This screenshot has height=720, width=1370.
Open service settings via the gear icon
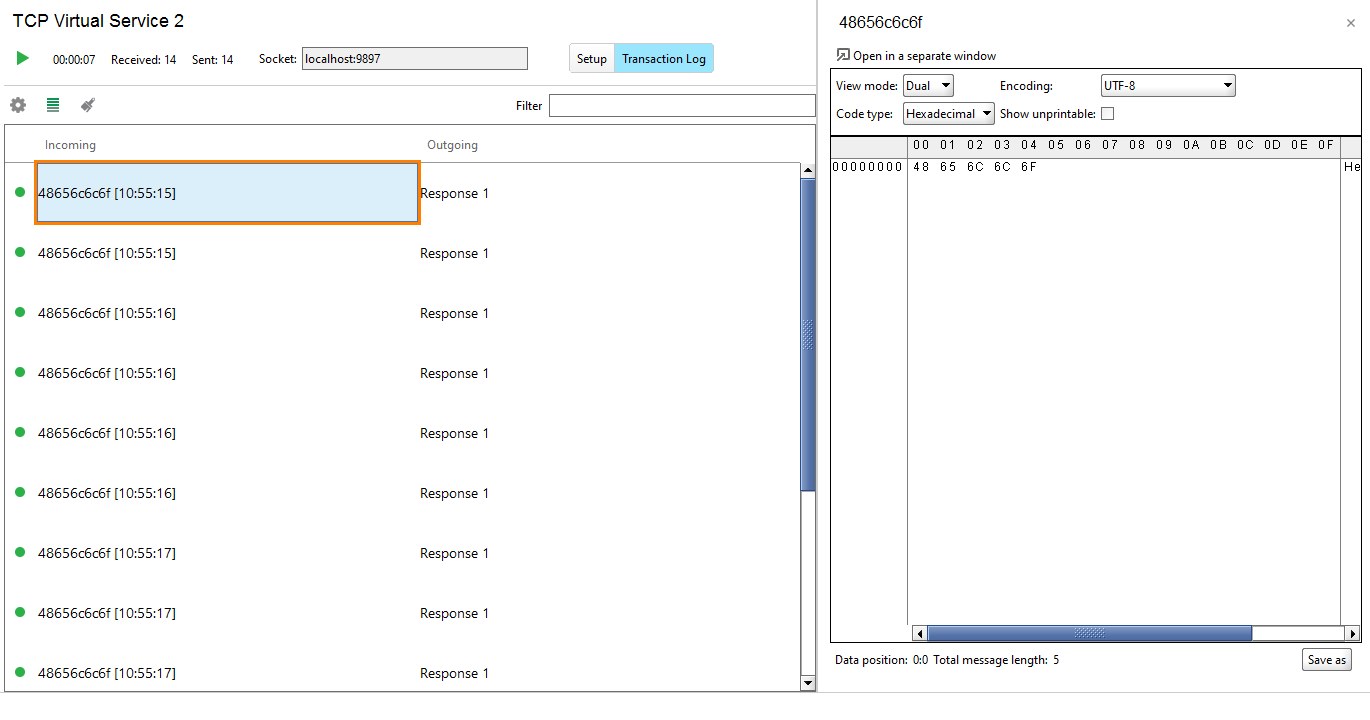click(x=17, y=104)
